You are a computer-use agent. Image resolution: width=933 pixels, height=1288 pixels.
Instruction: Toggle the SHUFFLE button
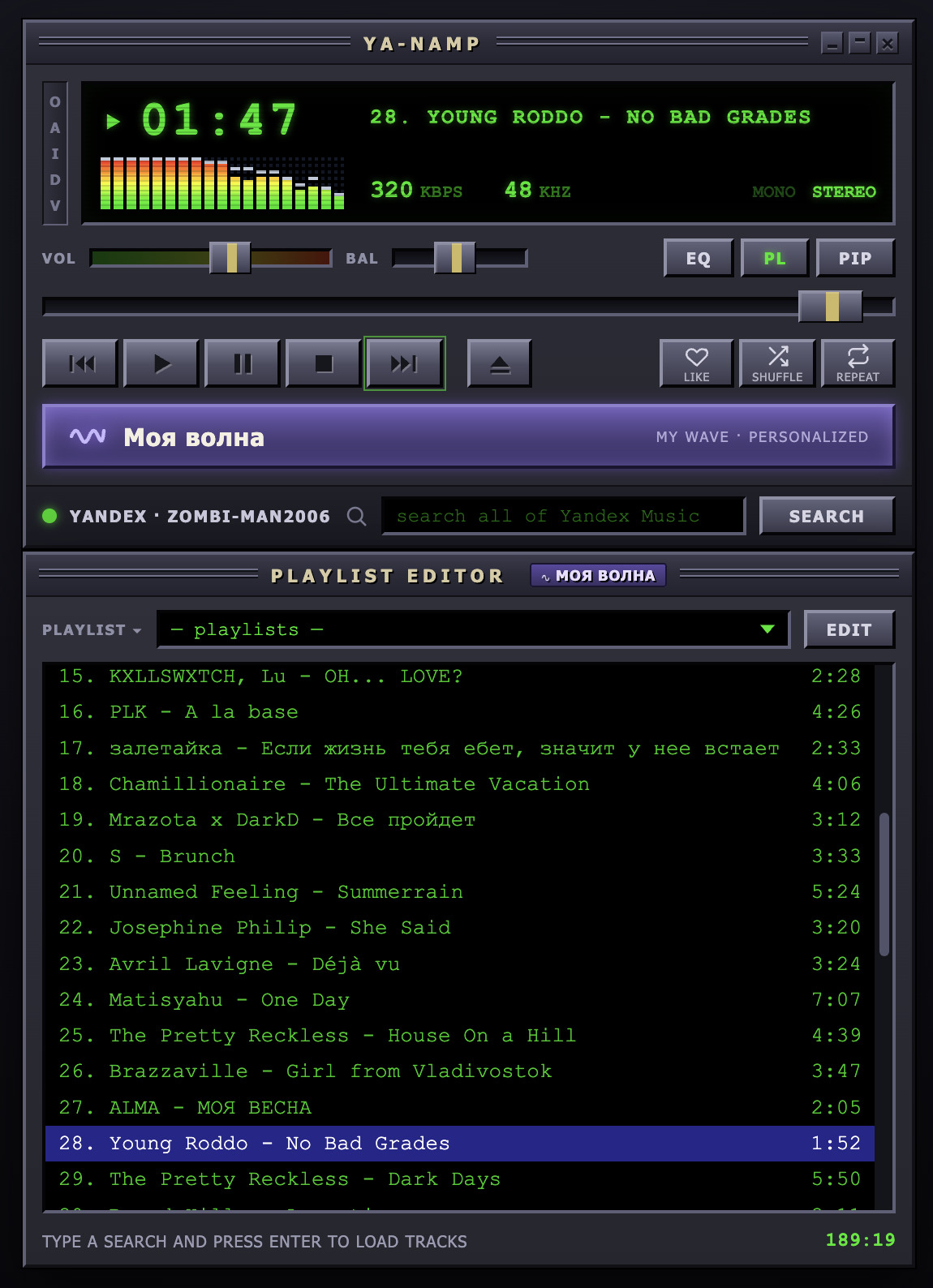[777, 363]
